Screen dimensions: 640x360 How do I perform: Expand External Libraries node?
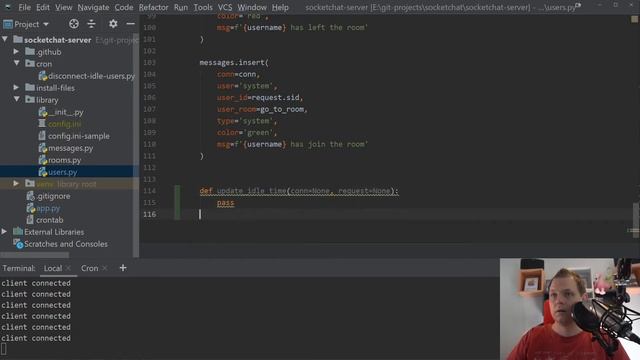4,231
